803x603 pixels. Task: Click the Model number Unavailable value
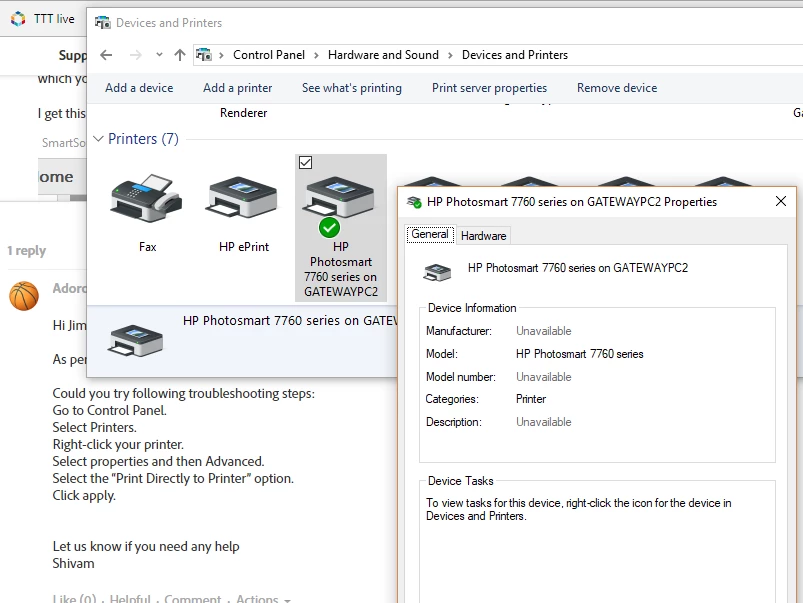pos(543,377)
